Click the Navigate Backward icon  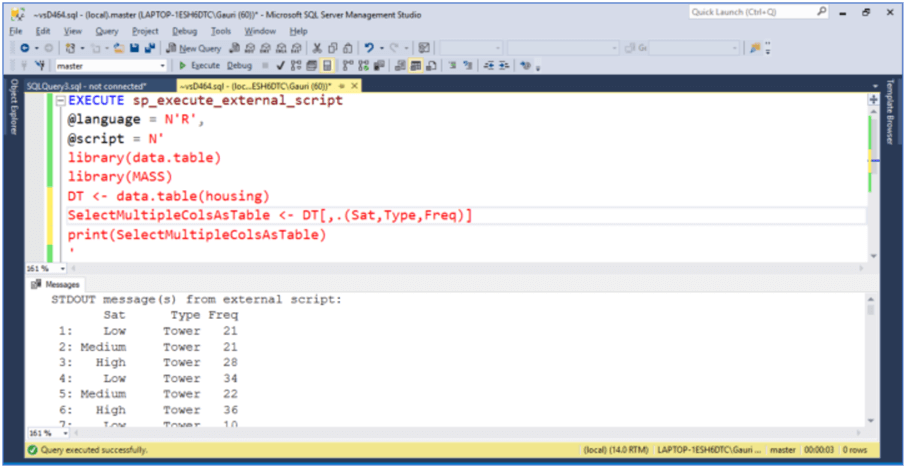(x=23, y=48)
